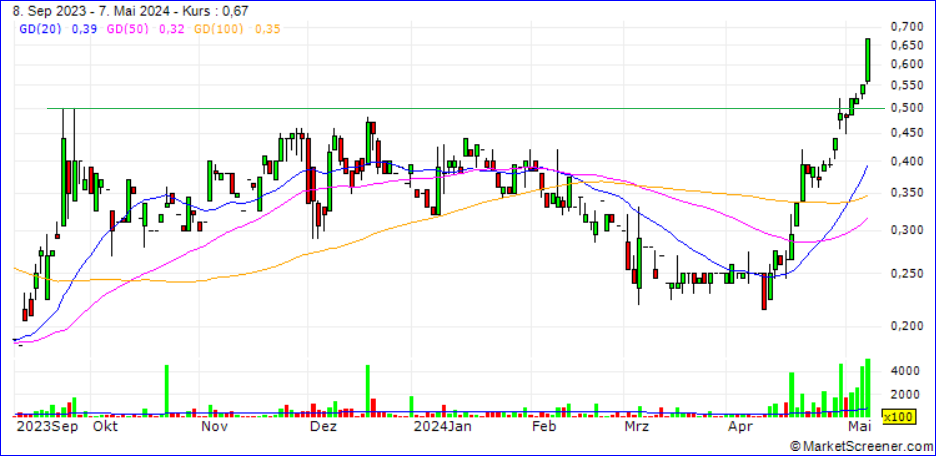936x456 pixels.
Task: Click the Mrz label on time axis
Action: 636,426
